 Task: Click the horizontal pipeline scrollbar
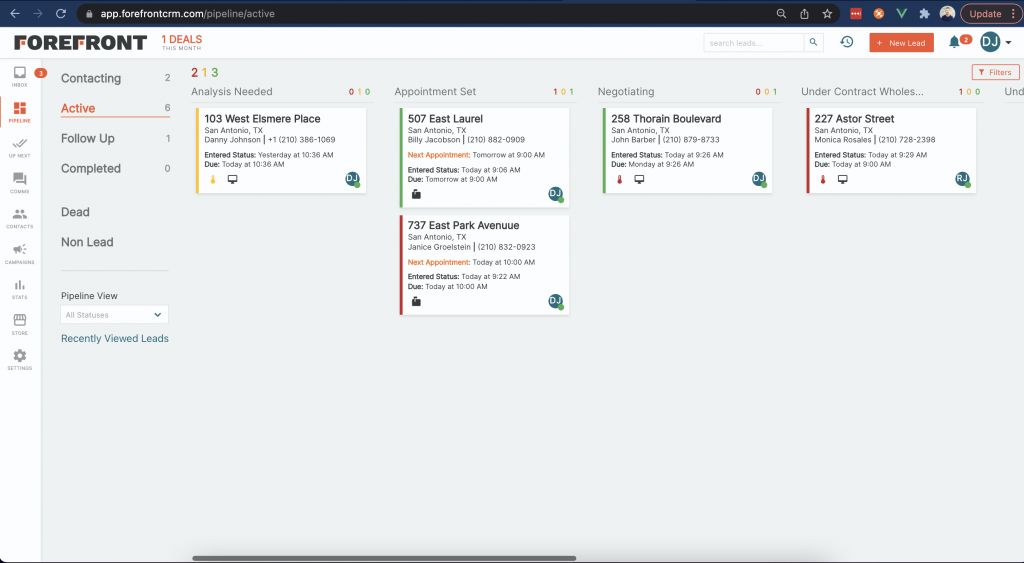click(x=384, y=558)
